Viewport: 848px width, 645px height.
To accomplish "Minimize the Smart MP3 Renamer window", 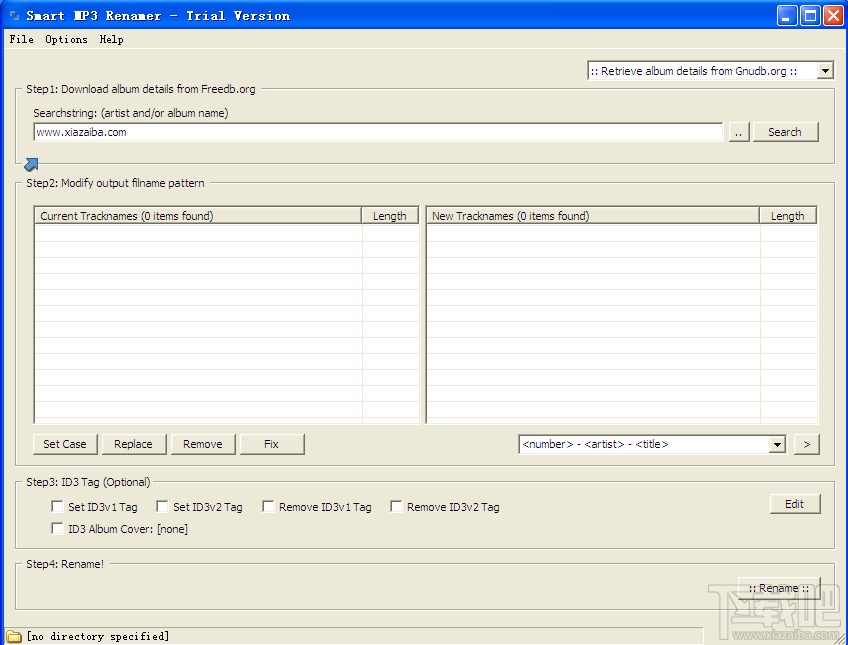I will coord(787,16).
